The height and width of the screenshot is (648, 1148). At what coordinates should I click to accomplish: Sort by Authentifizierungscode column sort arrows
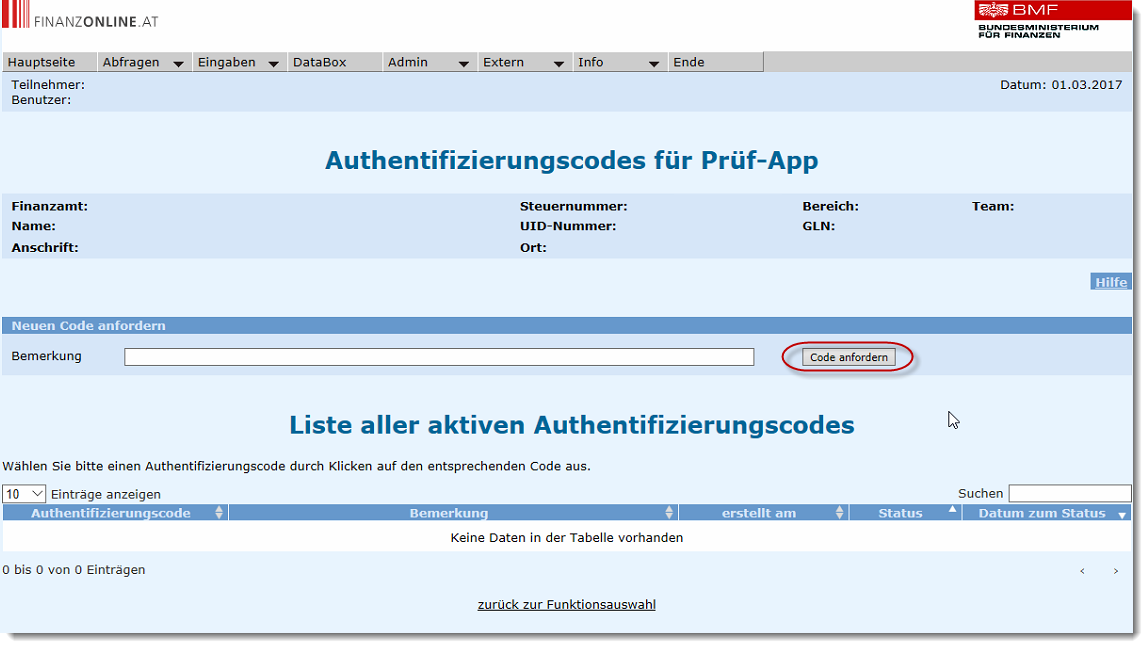(219, 513)
